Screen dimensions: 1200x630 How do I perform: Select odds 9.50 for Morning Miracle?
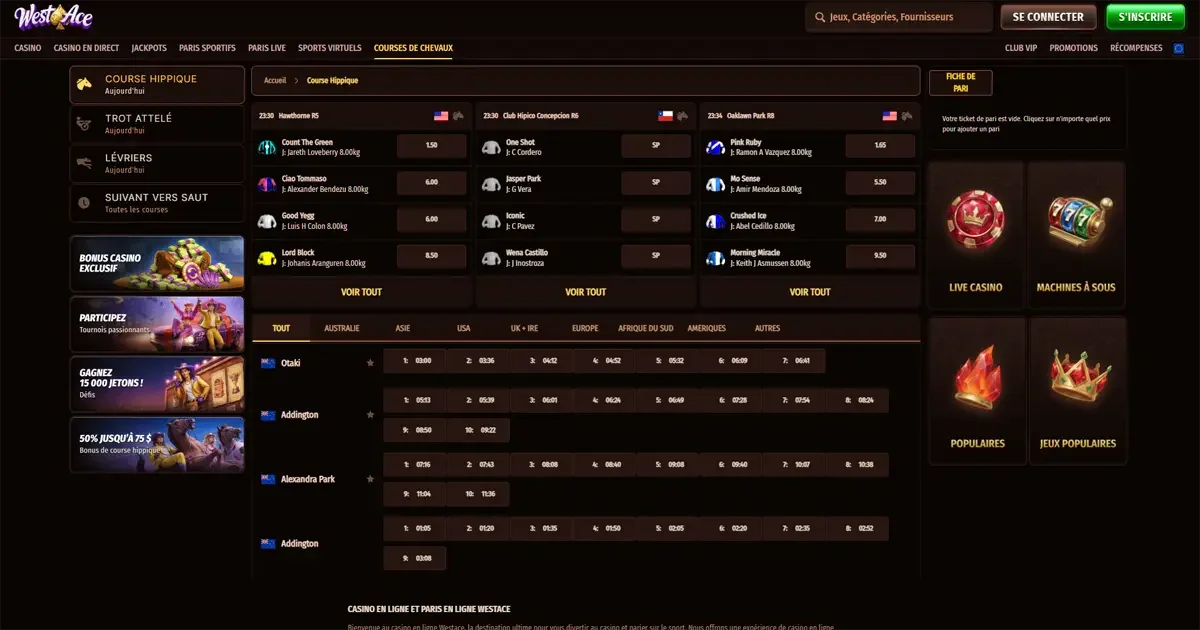[880, 256]
